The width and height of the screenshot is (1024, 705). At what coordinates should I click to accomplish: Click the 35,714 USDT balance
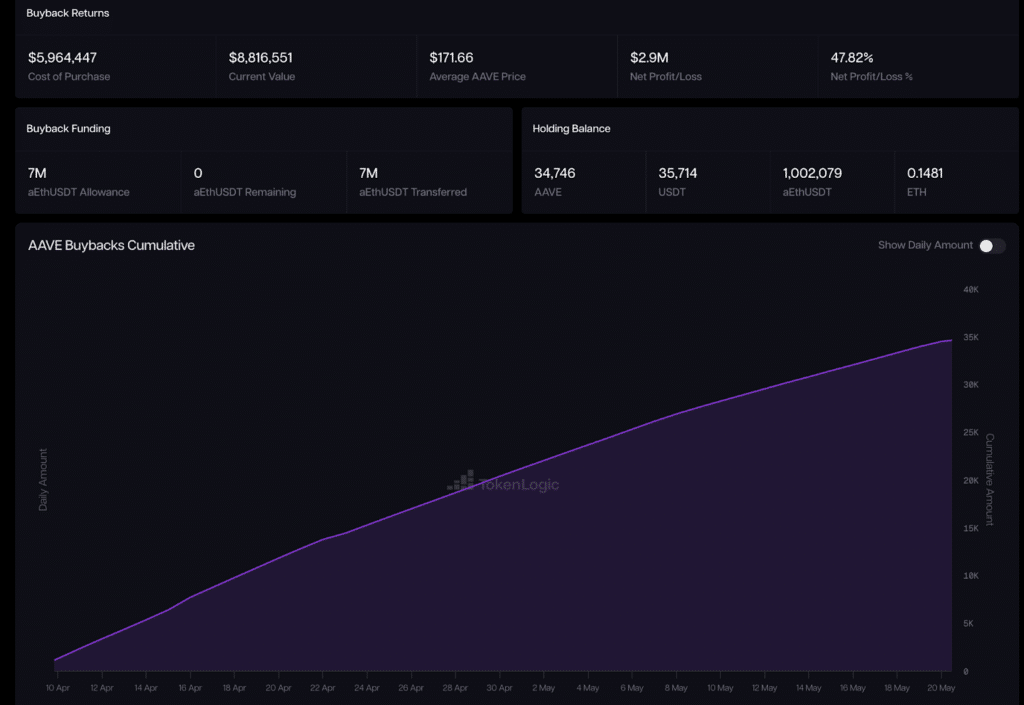[x=677, y=173]
